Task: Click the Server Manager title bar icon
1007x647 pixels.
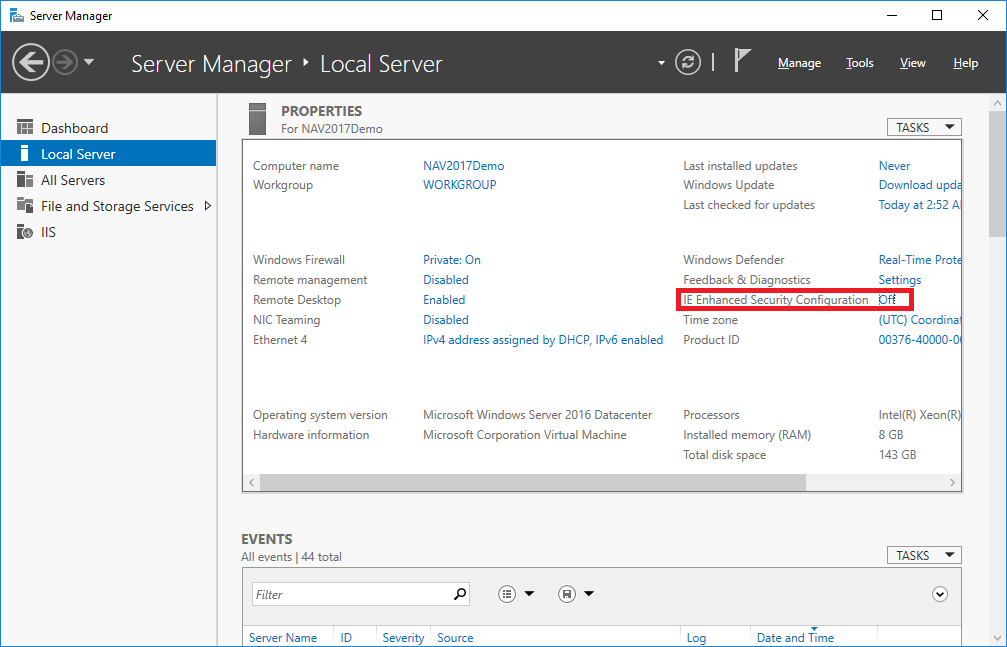Action: (17, 15)
